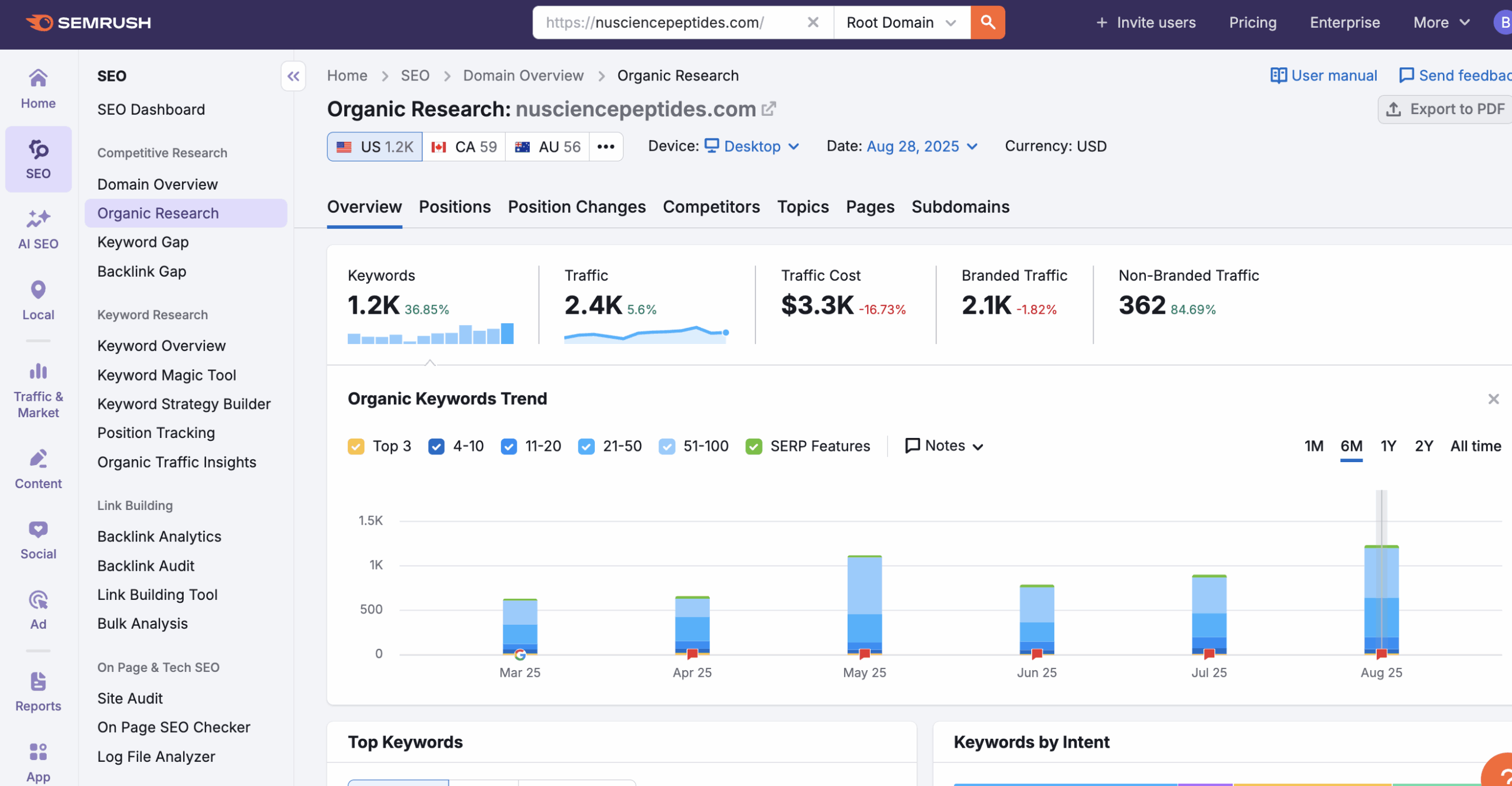The width and height of the screenshot is (1512, 786).
Task: Switch to the Pages tab
Action: click(x=870, y=207)
